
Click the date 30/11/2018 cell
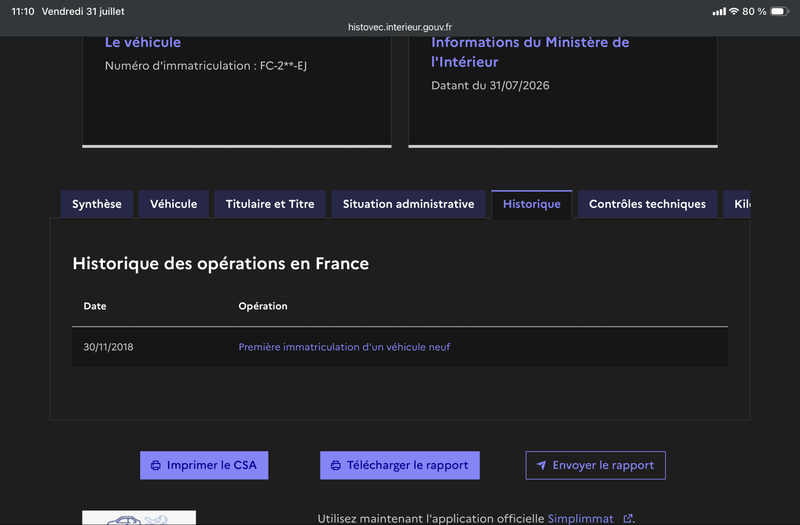point(108,347)
